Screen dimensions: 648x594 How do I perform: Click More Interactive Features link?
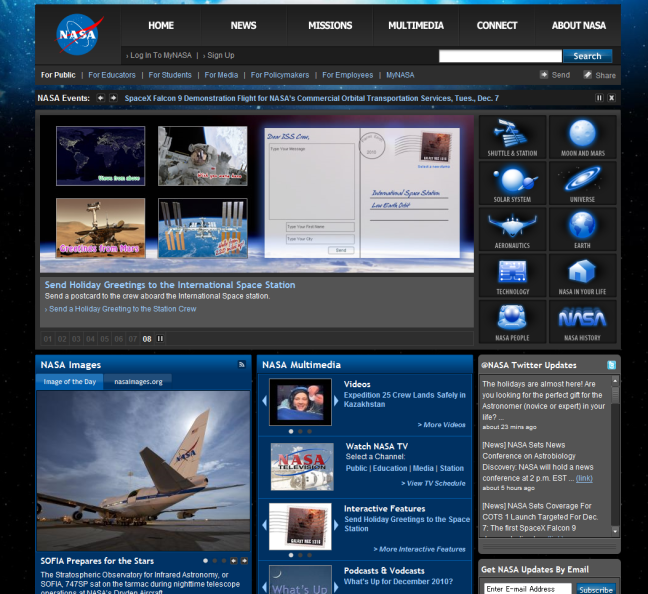tap(419, 549)
